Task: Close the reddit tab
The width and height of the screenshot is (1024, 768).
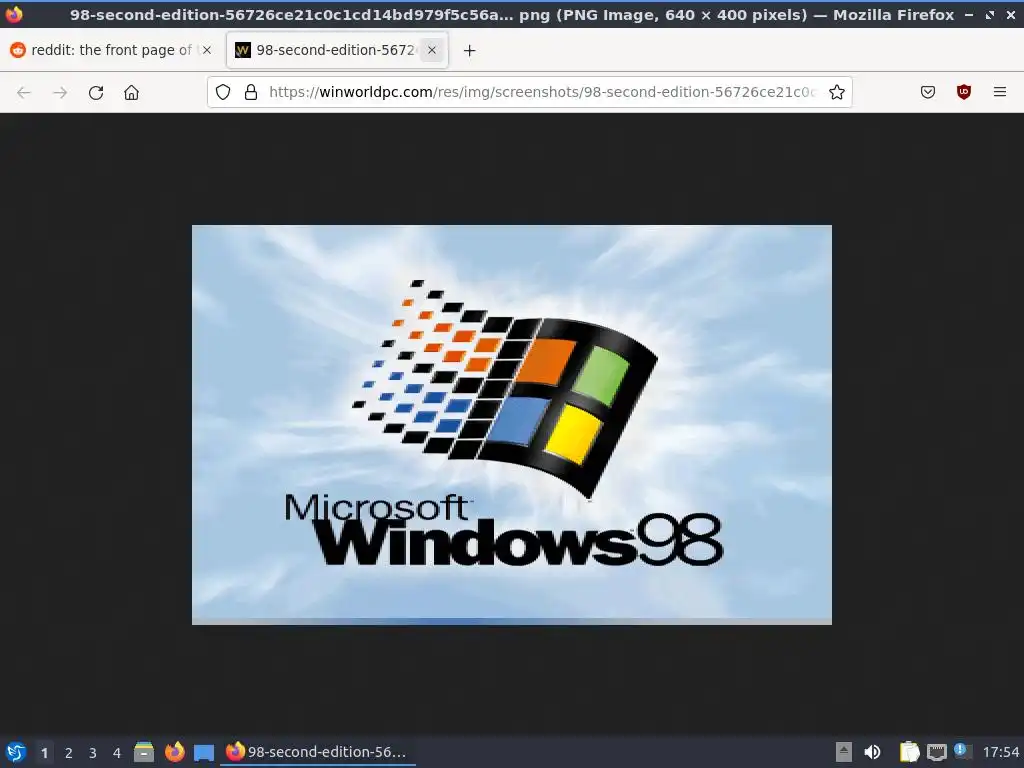Action: click(x=206, y=50)
